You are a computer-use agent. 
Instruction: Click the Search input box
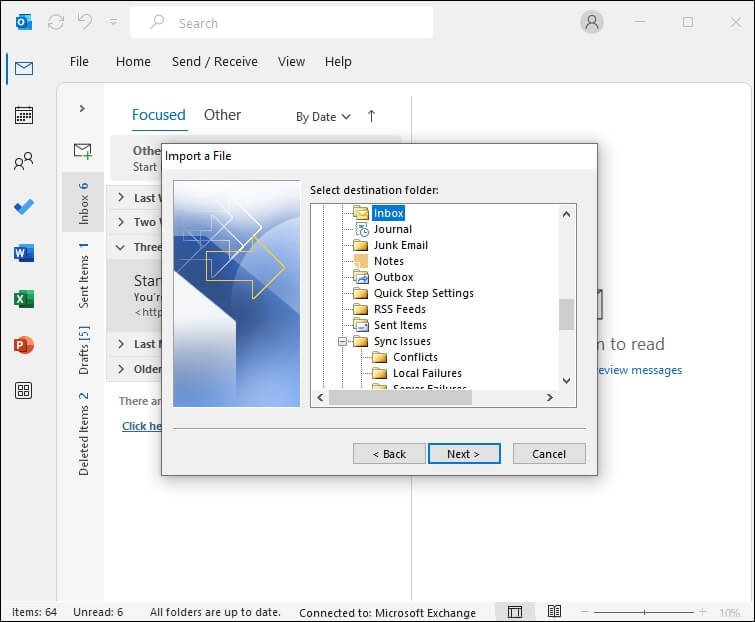pos(282,23)
